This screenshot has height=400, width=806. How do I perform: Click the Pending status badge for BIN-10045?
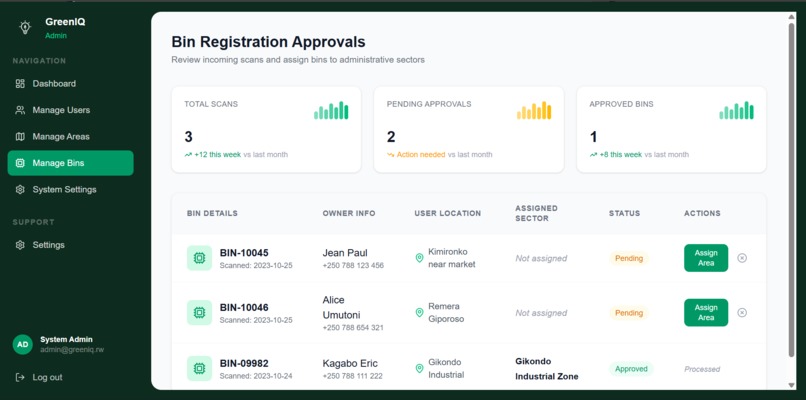tap(629, 258)
